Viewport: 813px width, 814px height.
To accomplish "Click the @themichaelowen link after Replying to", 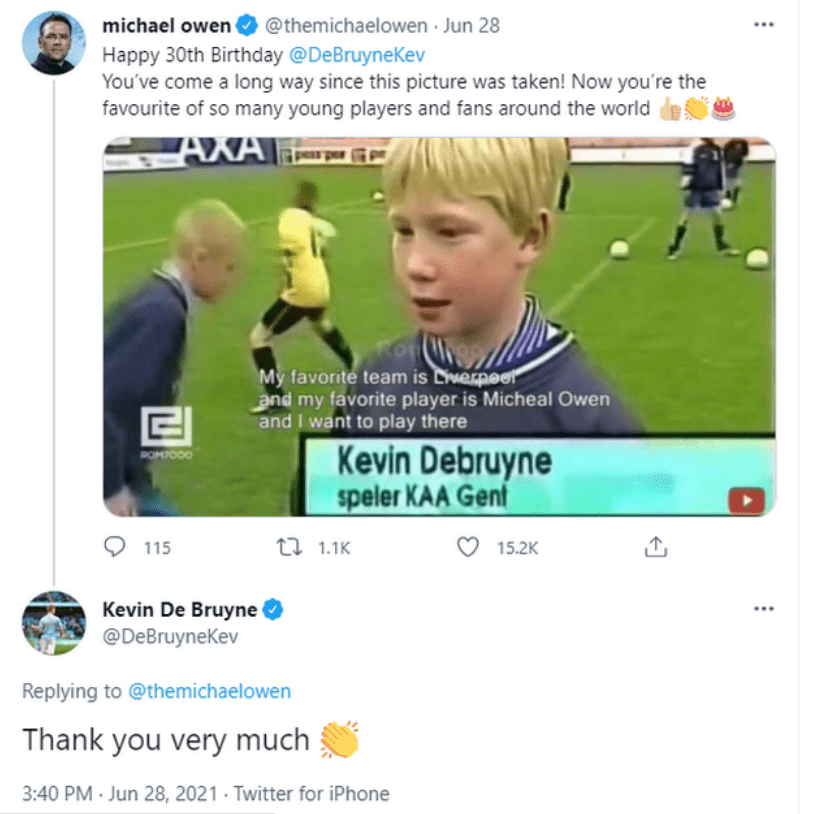I will (209, 691).
